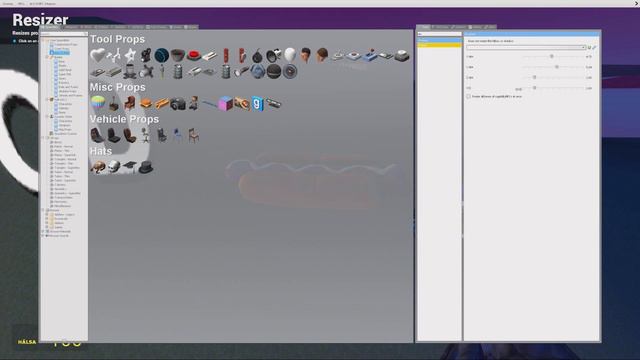Spawn the black tire wheel prop

(274, 71)
